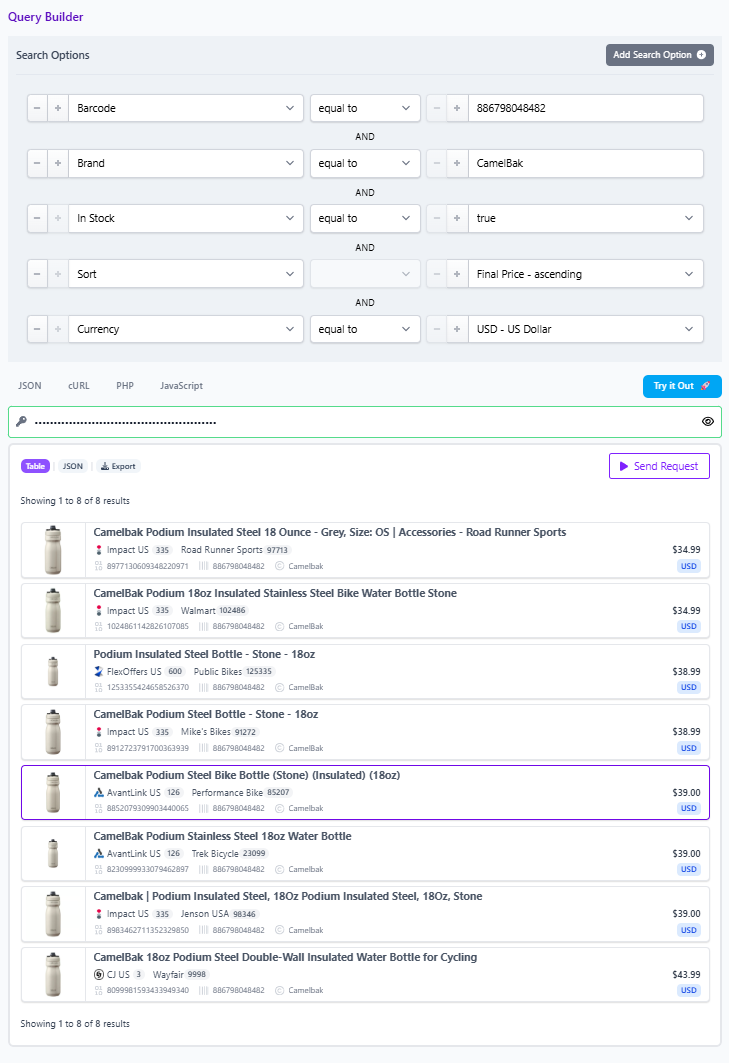Change Brand operator equal to dropdown
Screen dimensions: 729x1063
point(365,163)
